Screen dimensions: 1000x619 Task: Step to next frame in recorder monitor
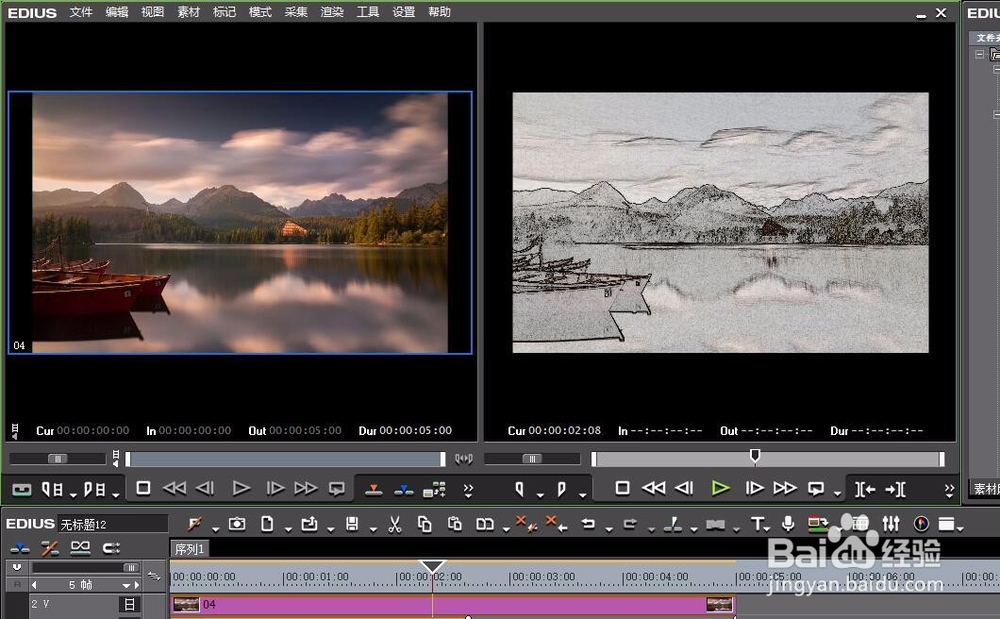pyautogui.click(x=754, y=488)
